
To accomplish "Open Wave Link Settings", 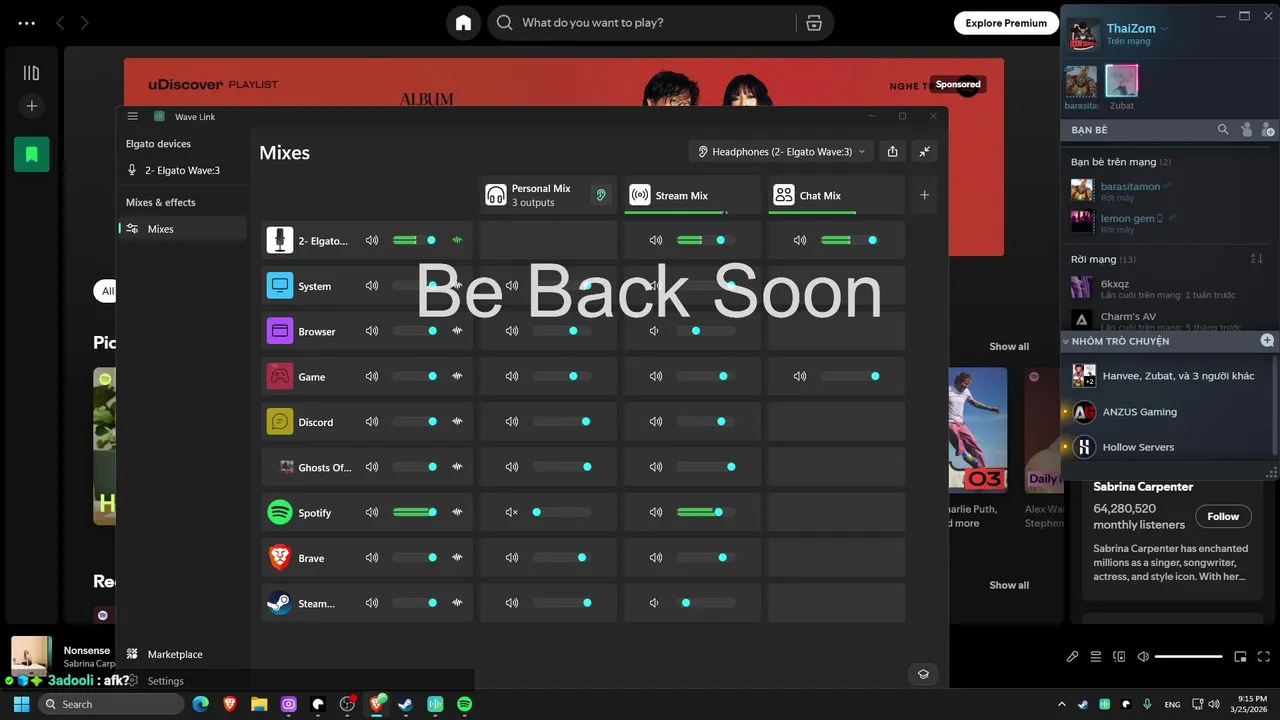I will (166, 681).
